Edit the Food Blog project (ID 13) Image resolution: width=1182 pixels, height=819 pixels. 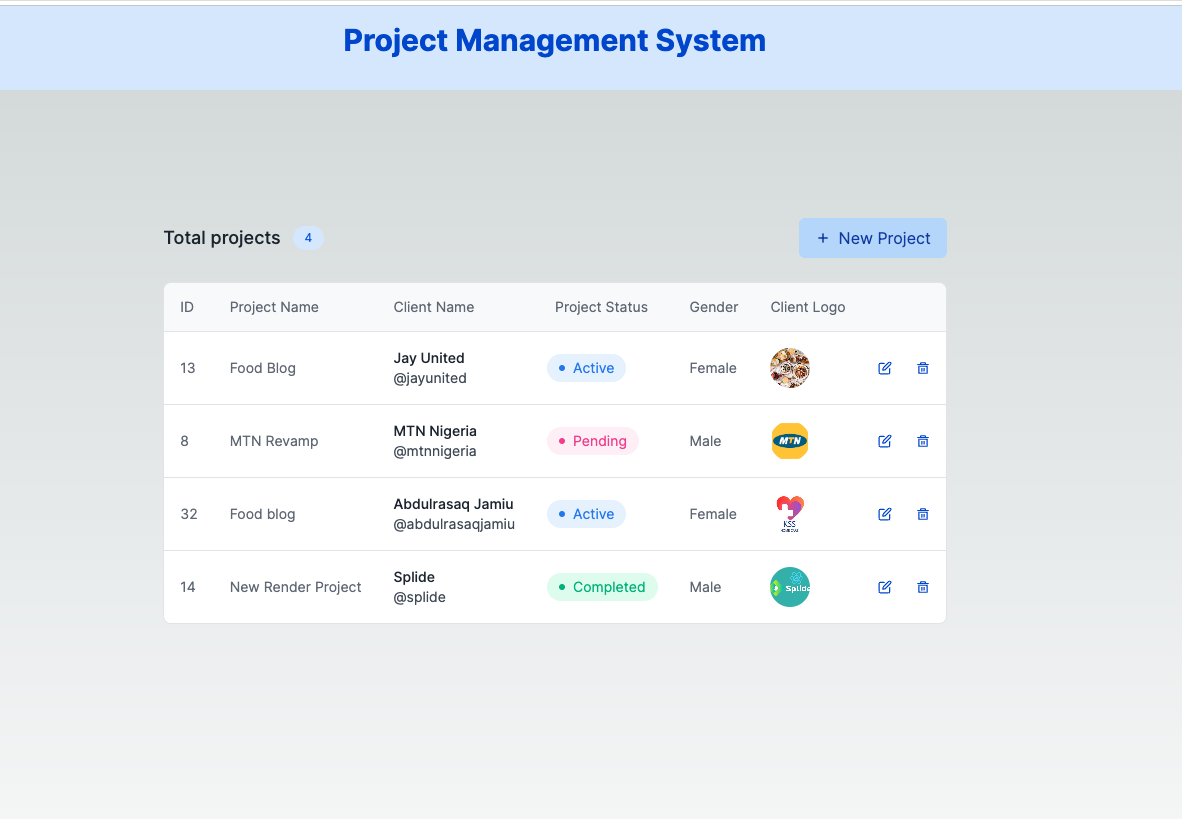coord(884,368)
